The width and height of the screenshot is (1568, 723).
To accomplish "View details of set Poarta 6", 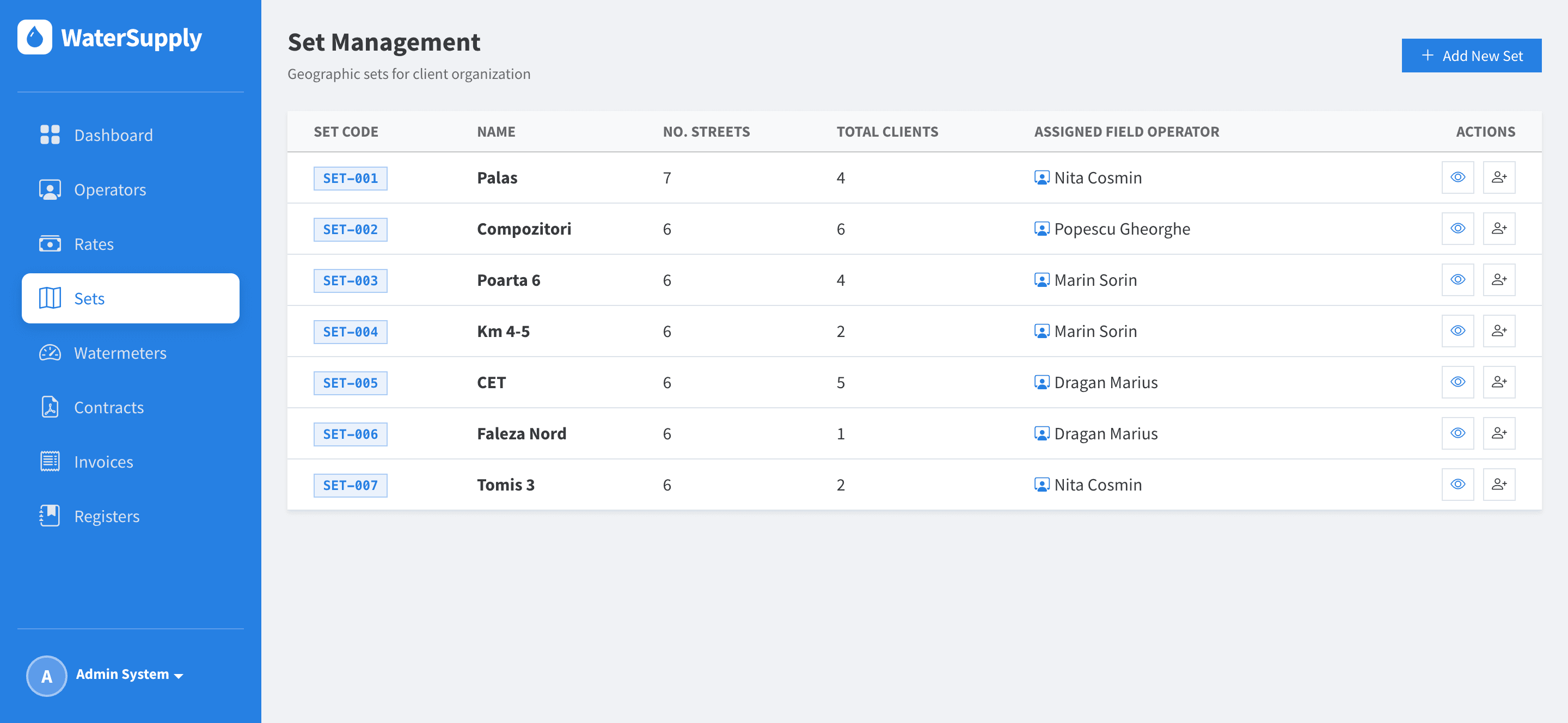I will (x=1457, y=279).
